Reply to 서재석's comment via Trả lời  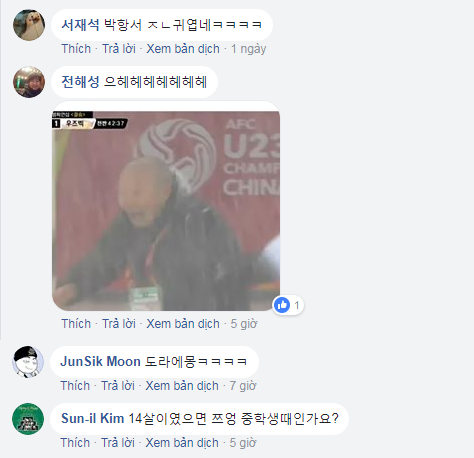[x=119, y=49]
